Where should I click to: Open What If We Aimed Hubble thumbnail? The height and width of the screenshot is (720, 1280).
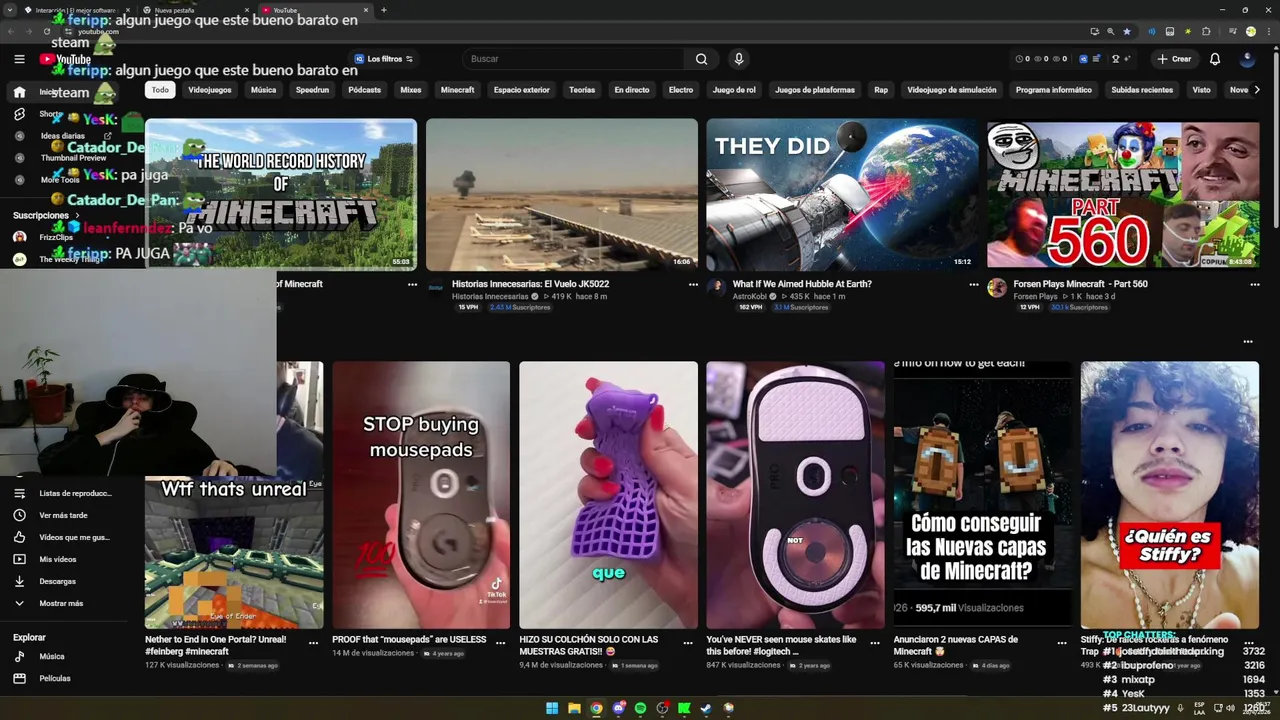point(843,195)
